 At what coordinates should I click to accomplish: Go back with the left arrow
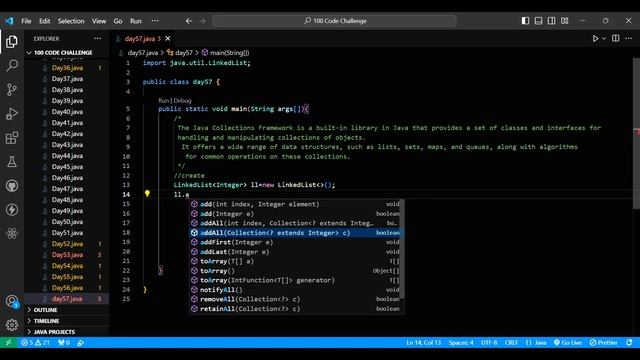pyautogui.click(x=189, y=21)
